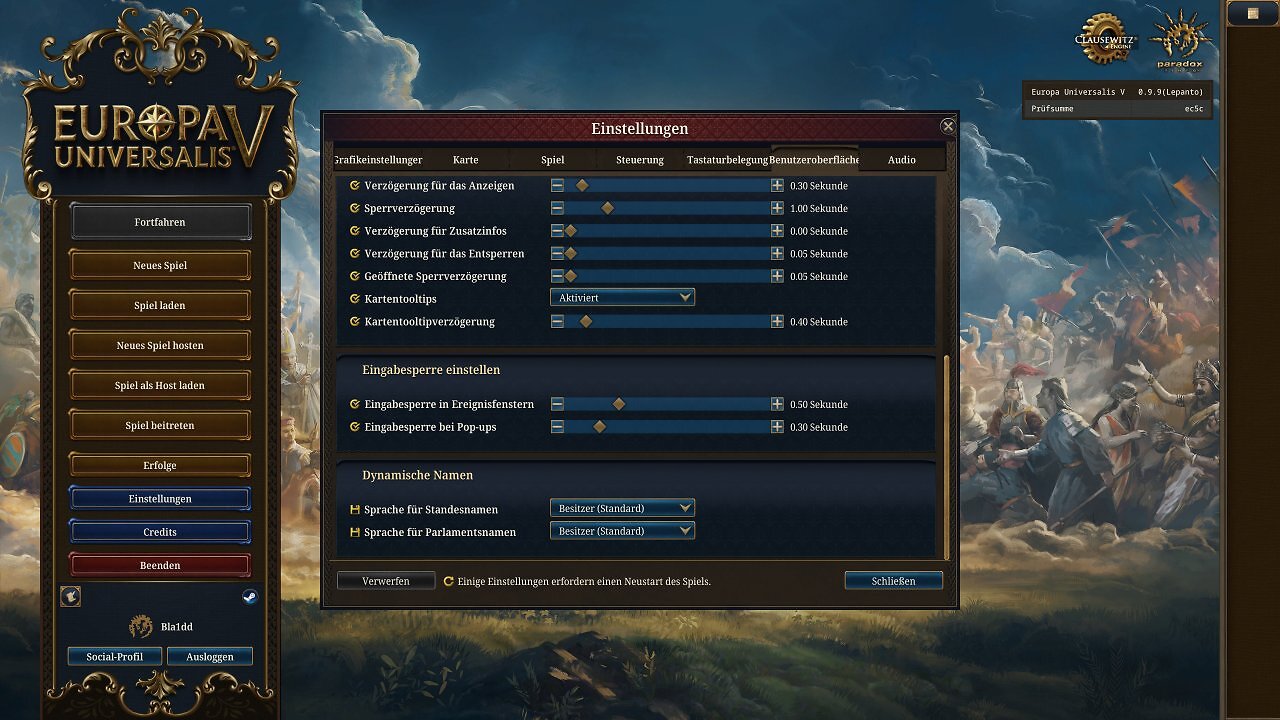Click the Verwerfen button
Screen dimensions: 1280x720
(x=386, y=581)
